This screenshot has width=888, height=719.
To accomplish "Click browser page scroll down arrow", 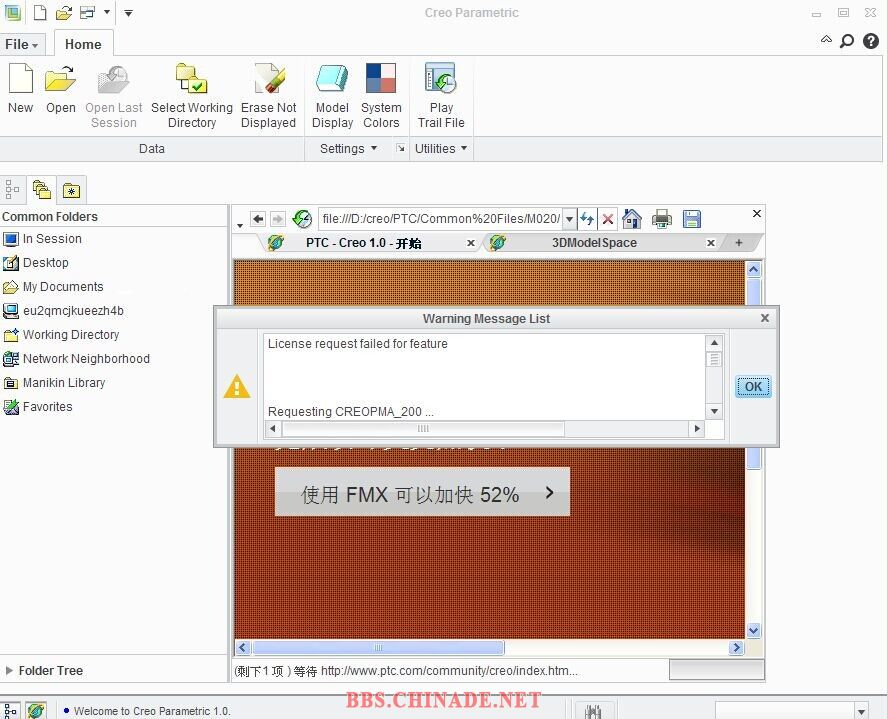I will [x=753, y=630].
